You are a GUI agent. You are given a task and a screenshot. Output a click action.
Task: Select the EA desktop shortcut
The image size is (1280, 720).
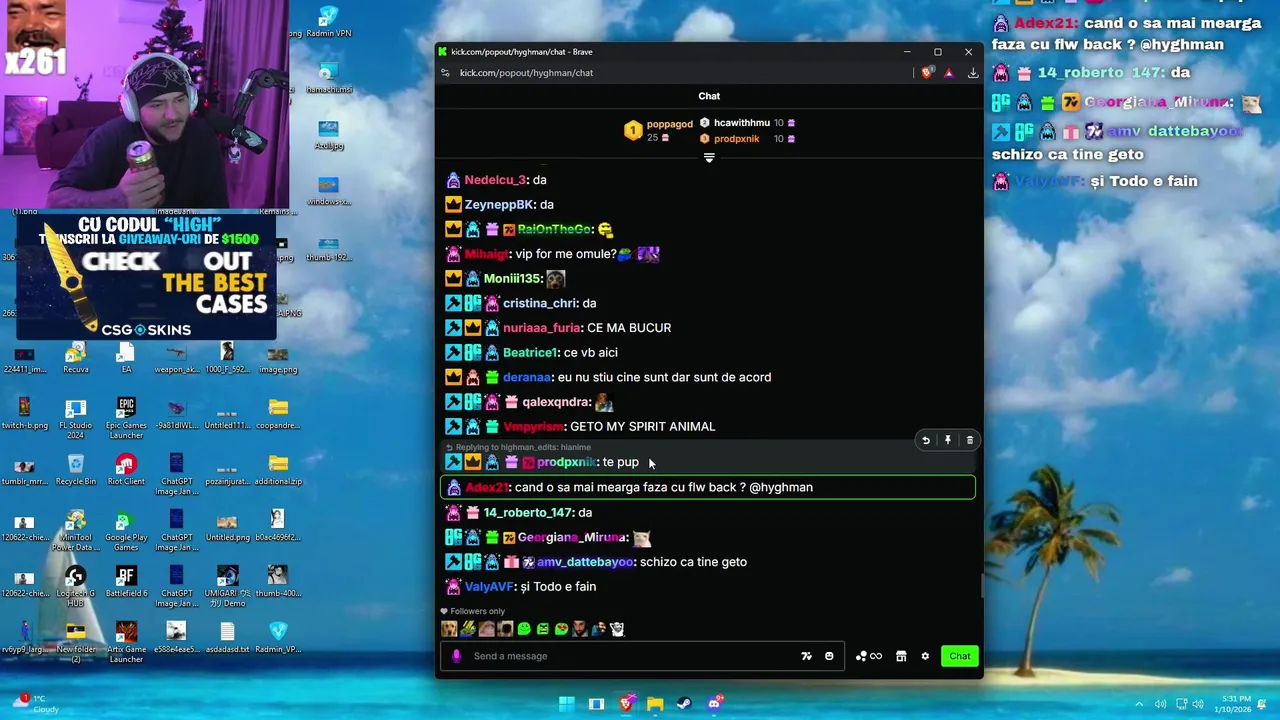click(x=126, y=357)
